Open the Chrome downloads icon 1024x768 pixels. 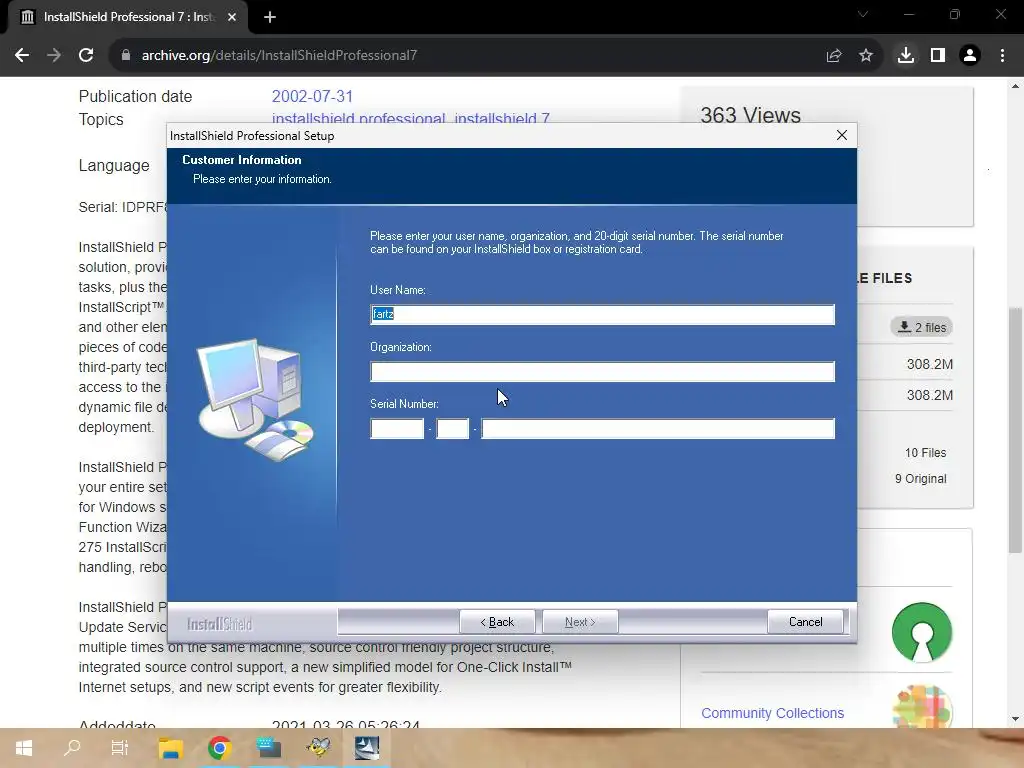pos(905,56)
